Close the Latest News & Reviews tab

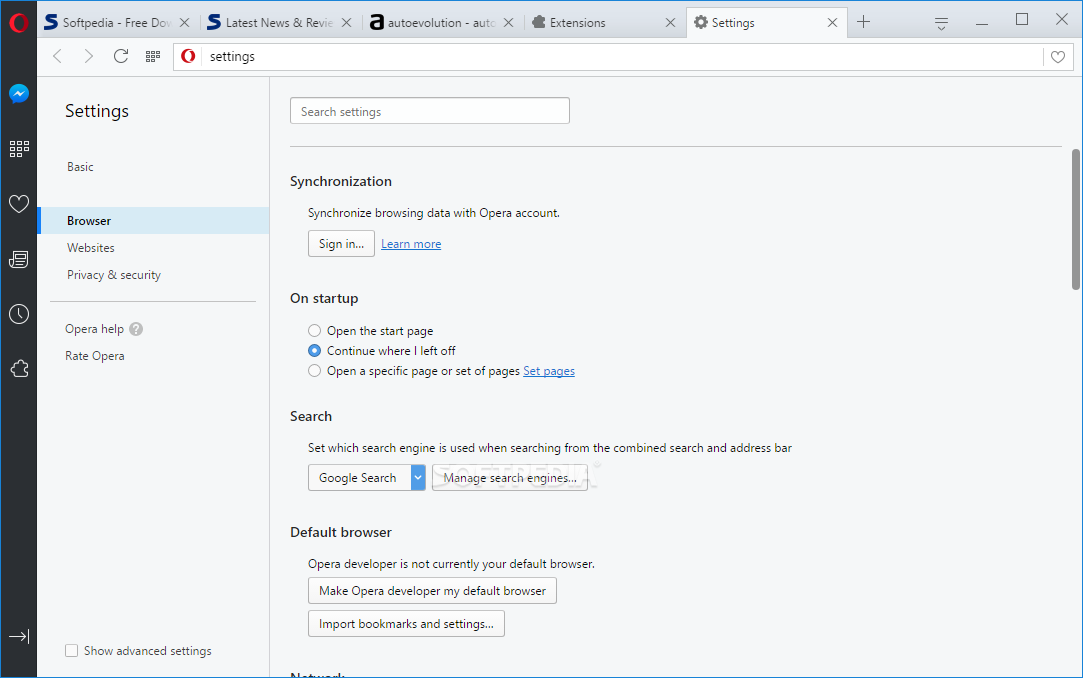pyautogui.click(x=347, y=23)
